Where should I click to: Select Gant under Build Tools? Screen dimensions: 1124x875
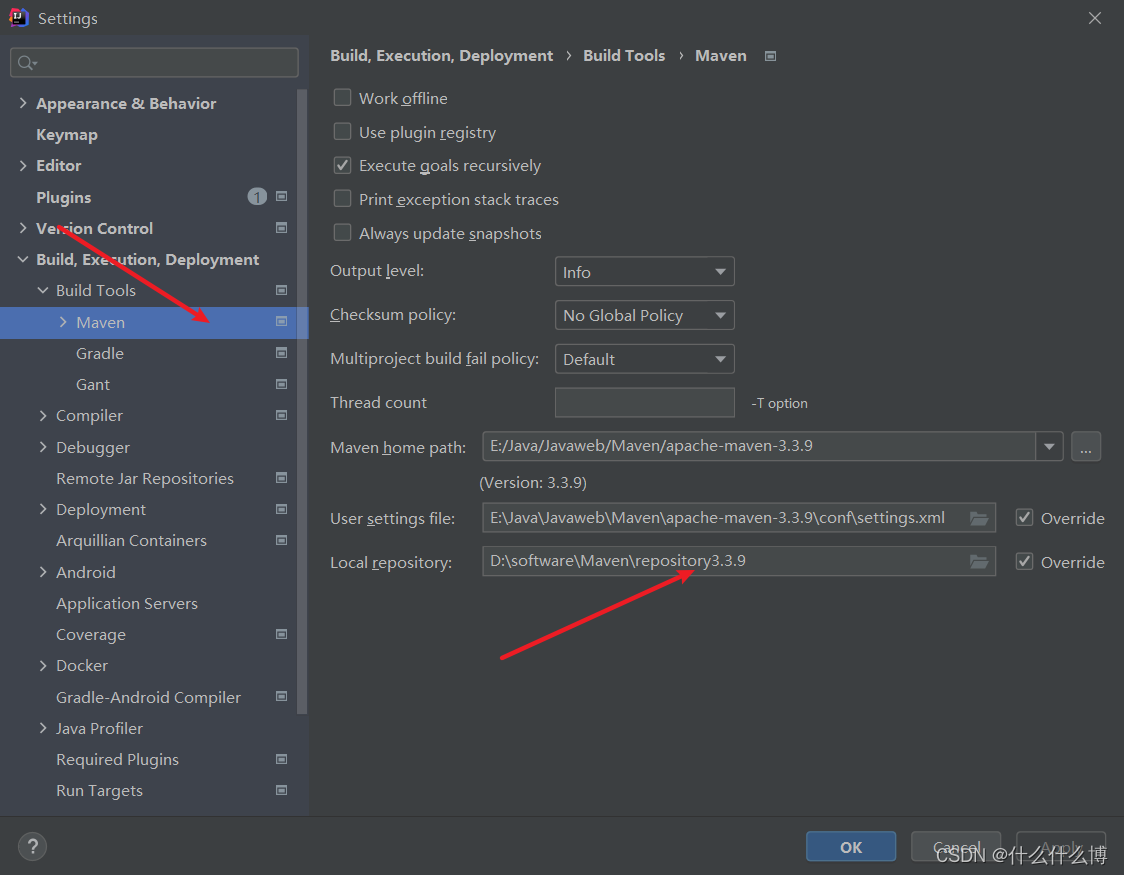[x=93, y=384]
